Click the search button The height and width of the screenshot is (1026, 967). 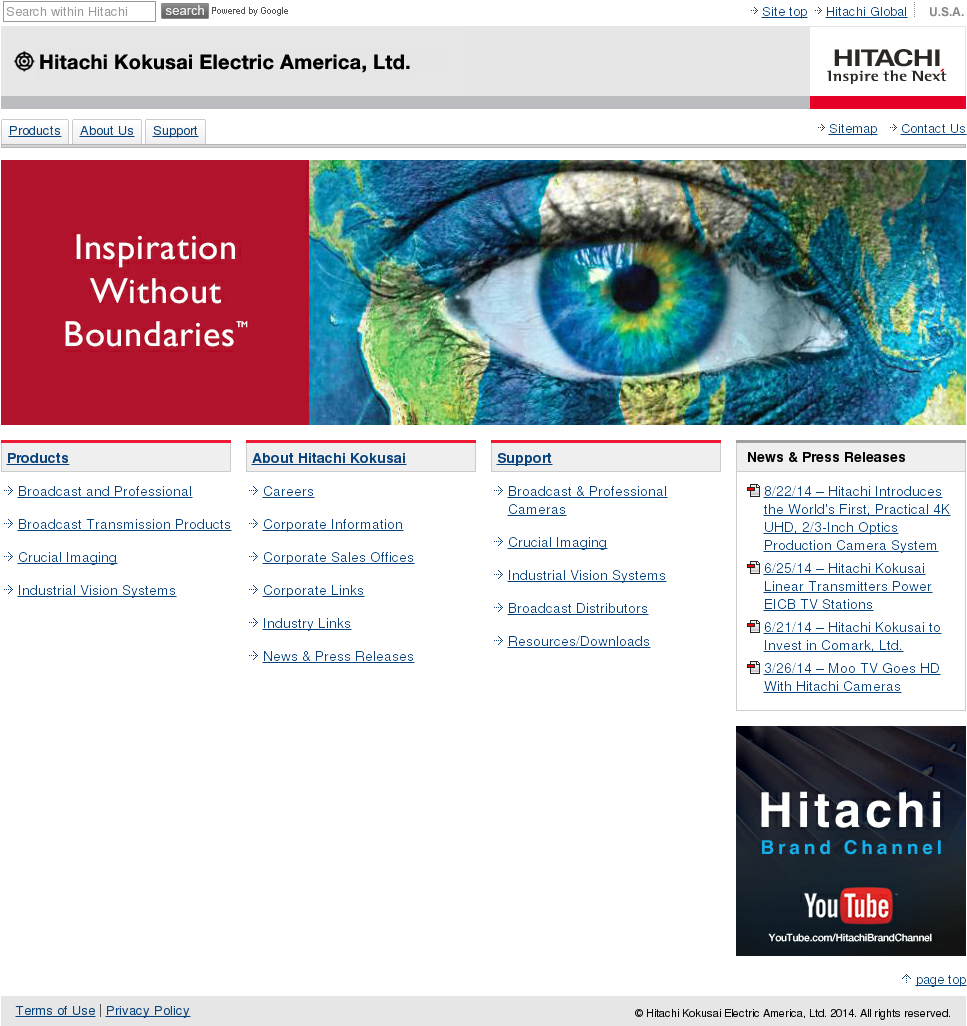185,11
